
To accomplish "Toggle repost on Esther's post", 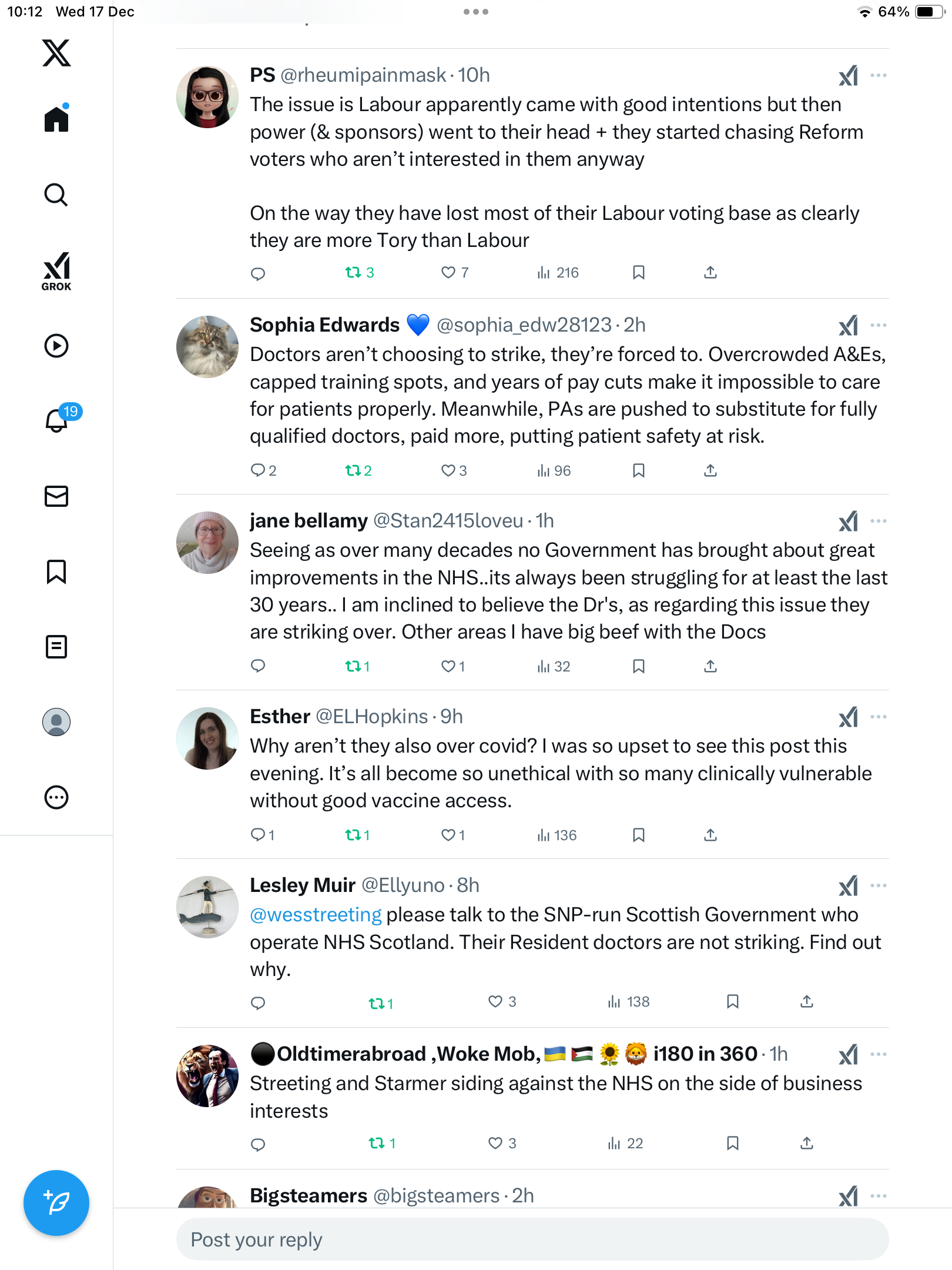I will pyautogui.click(x=353, y=835).
